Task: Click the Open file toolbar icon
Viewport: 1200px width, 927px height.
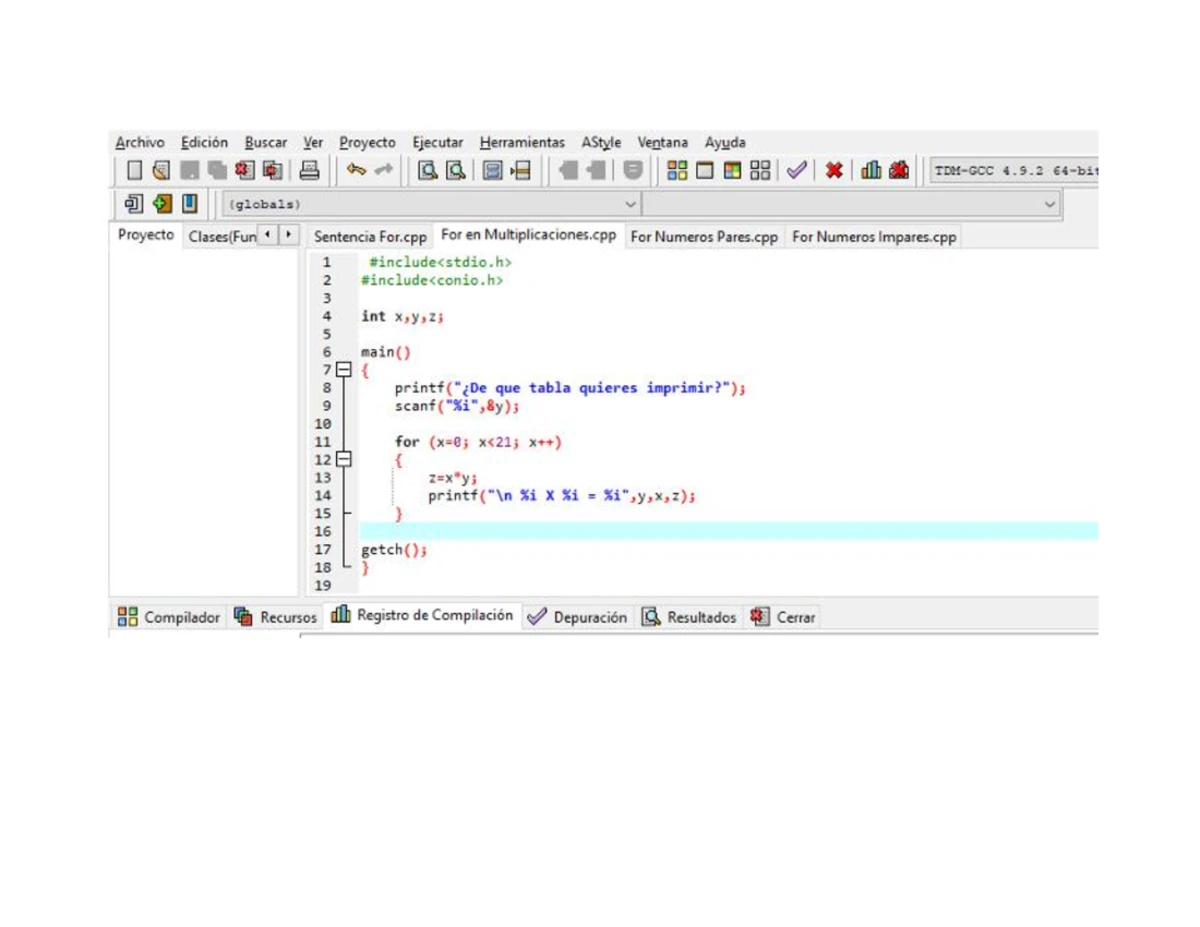Action: (x=161, y=171)
